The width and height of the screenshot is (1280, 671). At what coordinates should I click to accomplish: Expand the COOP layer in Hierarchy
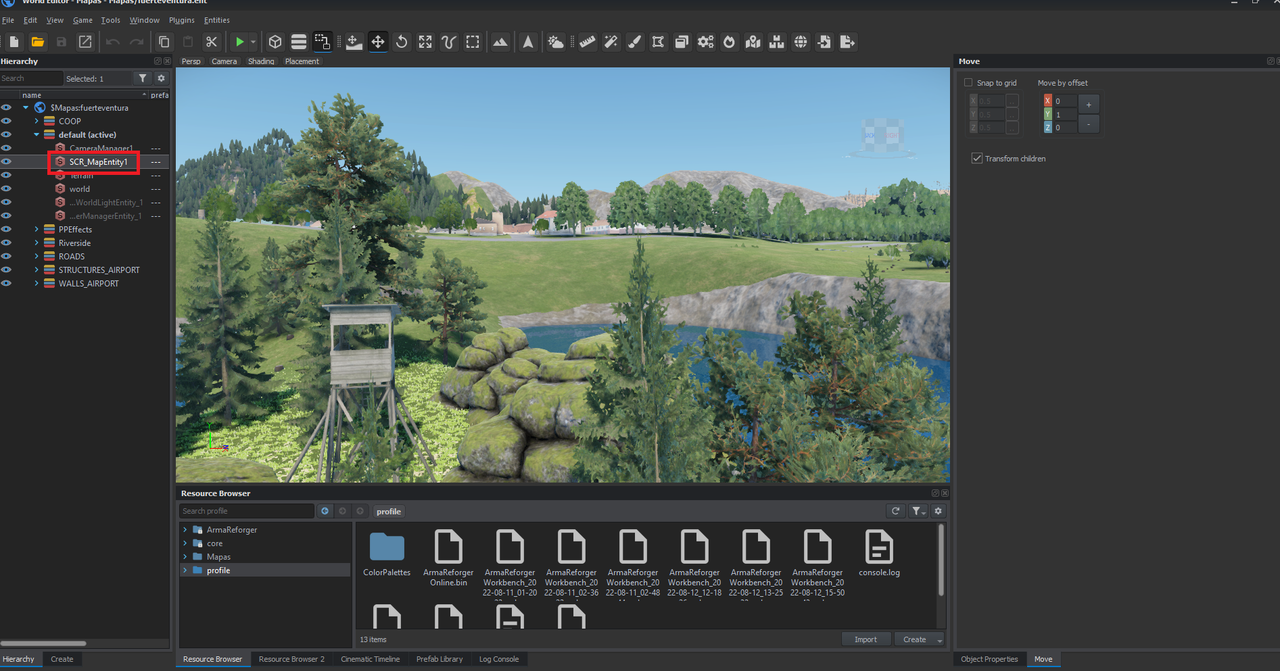tap(37, 121)
